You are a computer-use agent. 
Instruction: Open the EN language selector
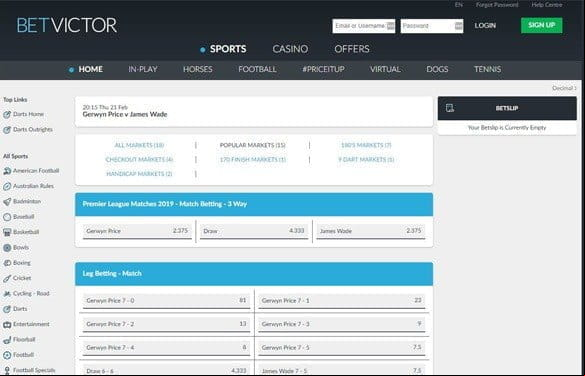459,5
